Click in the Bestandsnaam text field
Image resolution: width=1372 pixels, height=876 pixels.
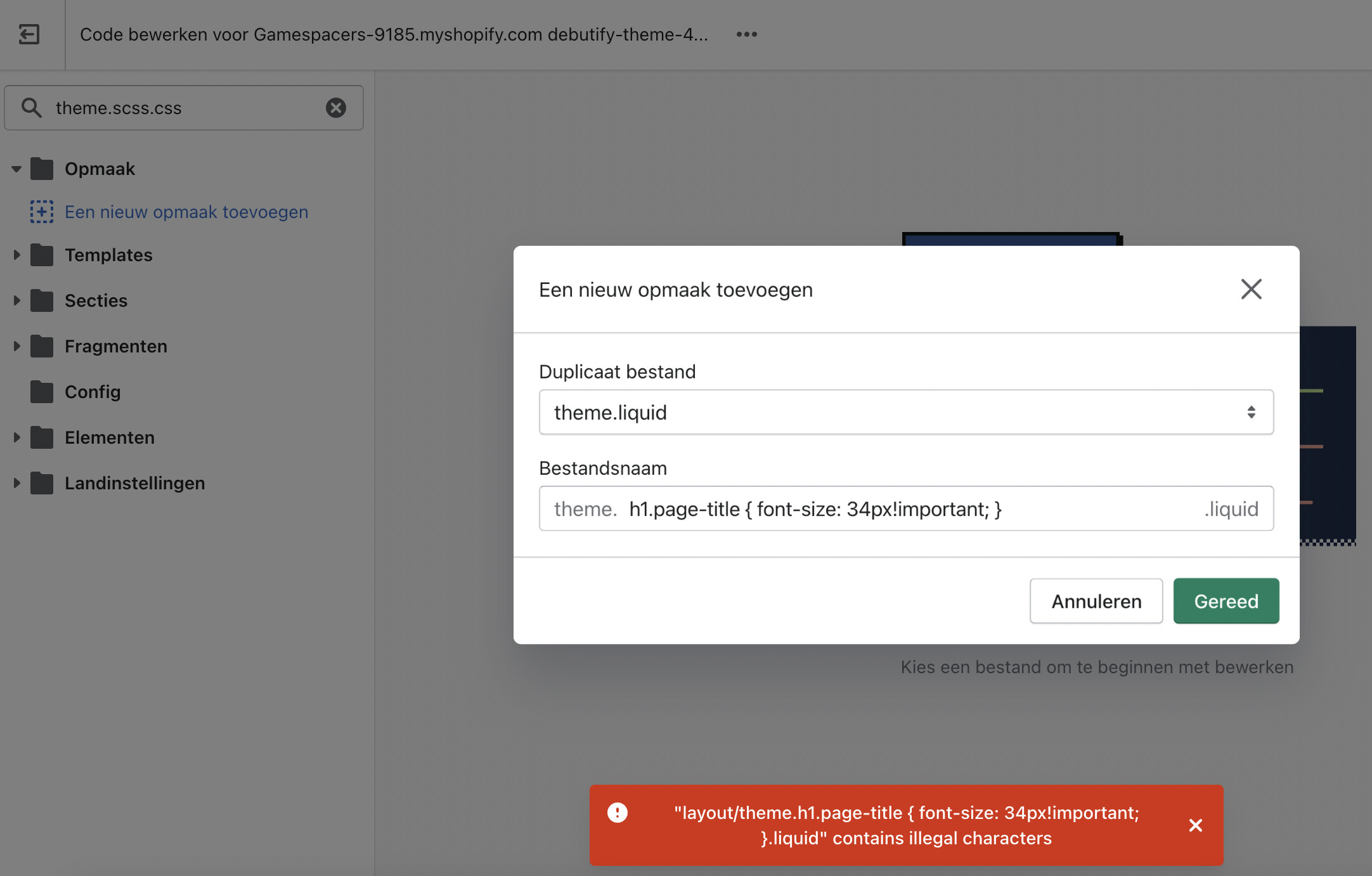907,509
